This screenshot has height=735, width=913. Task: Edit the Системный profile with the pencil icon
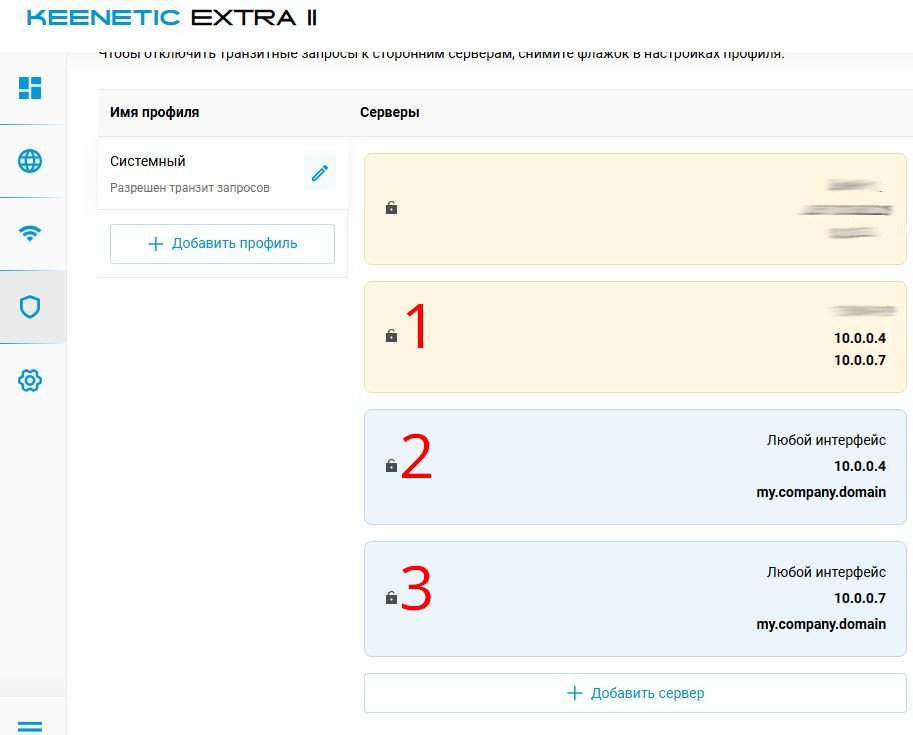tap(320, 173)
